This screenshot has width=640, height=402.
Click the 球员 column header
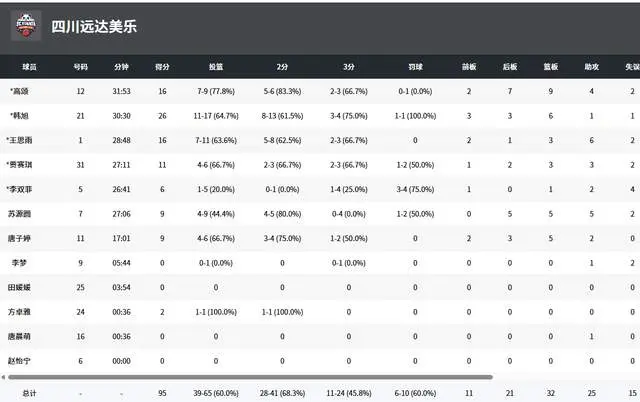[30, 66]
